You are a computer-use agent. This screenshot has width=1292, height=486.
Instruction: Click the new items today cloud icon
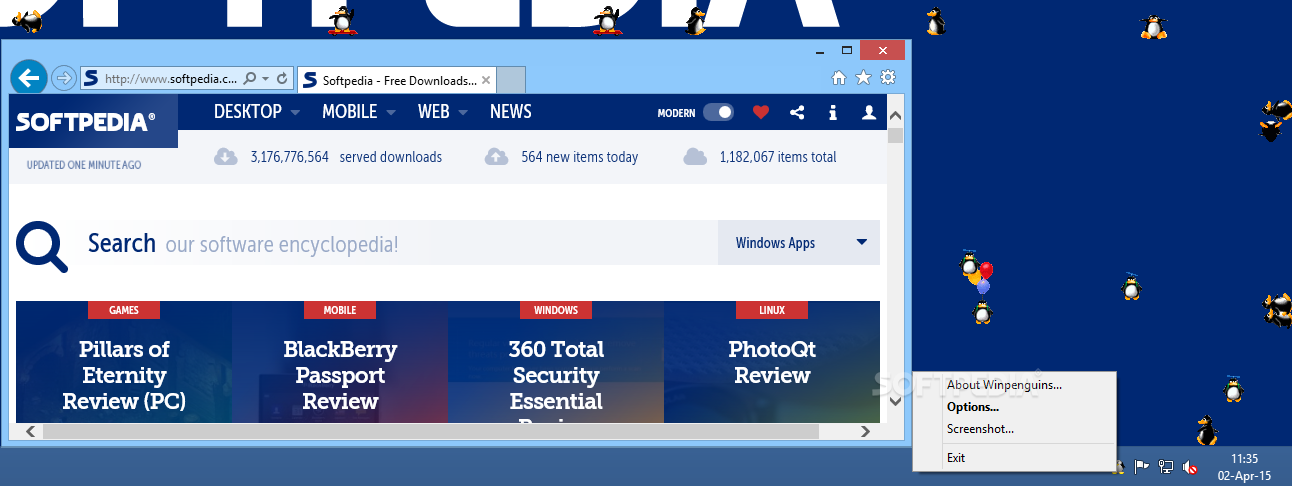[x=496, y=156]
